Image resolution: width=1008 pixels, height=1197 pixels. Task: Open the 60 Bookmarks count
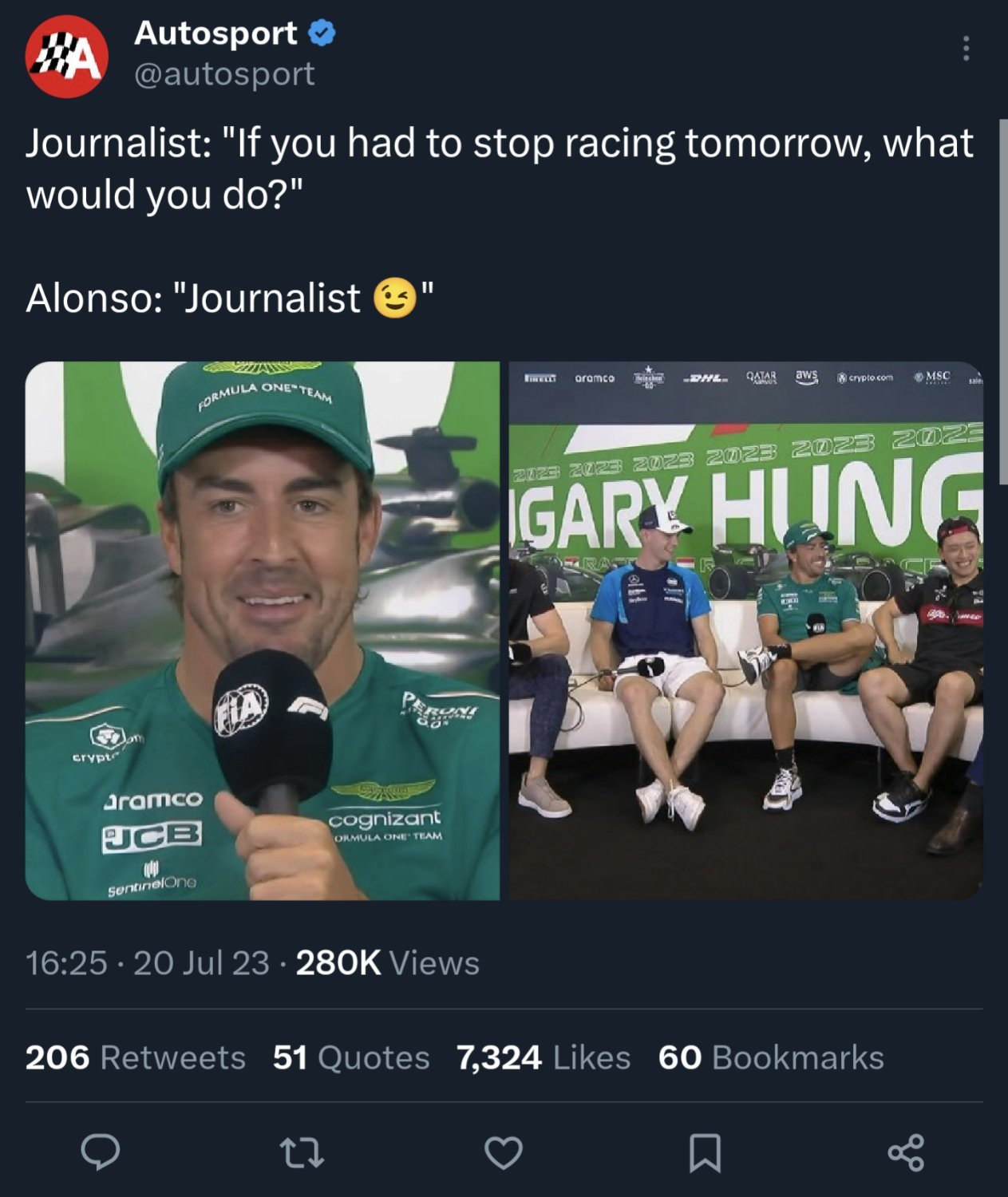pos(771,1057)
